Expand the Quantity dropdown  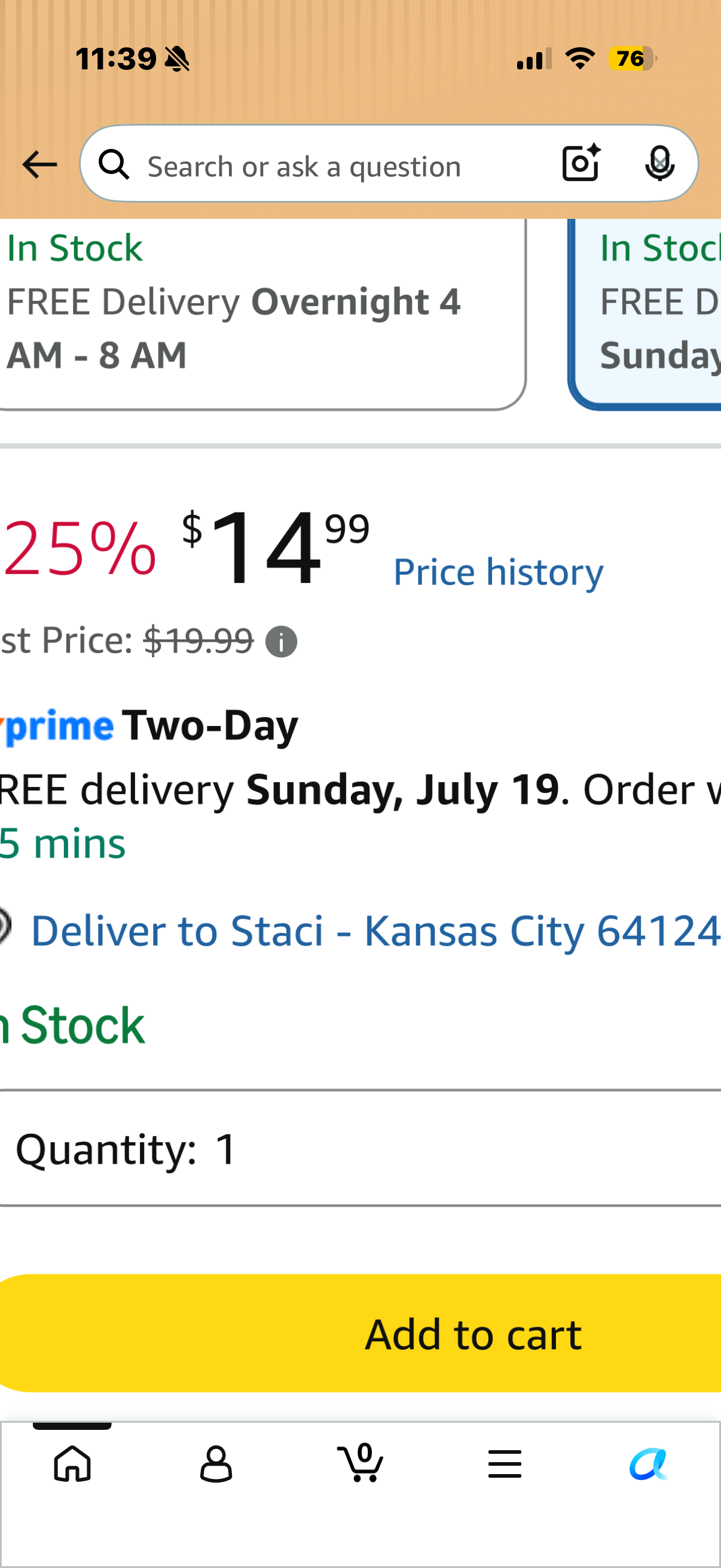pyautogui.click(x=360, y=1148)
